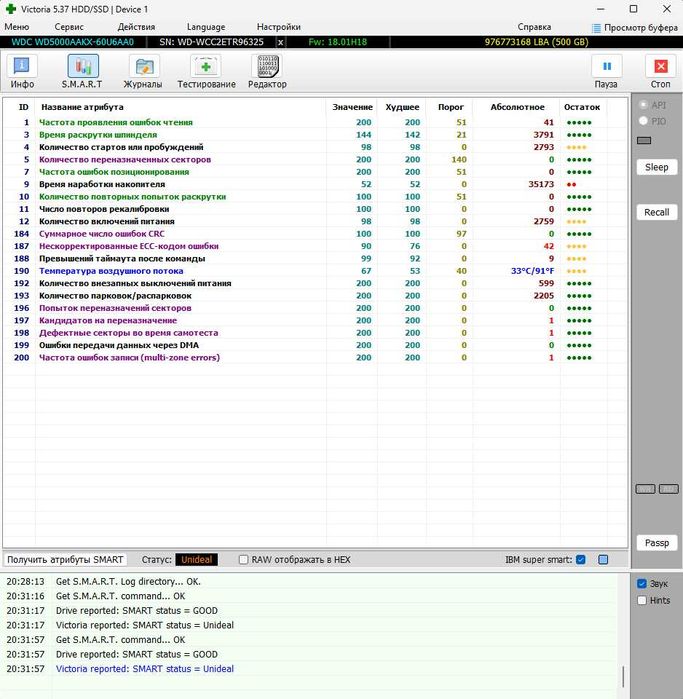Click the log panel scrollbar
Image resolution: width=683 pixels, height=699 pixels.
click(623, 677)
